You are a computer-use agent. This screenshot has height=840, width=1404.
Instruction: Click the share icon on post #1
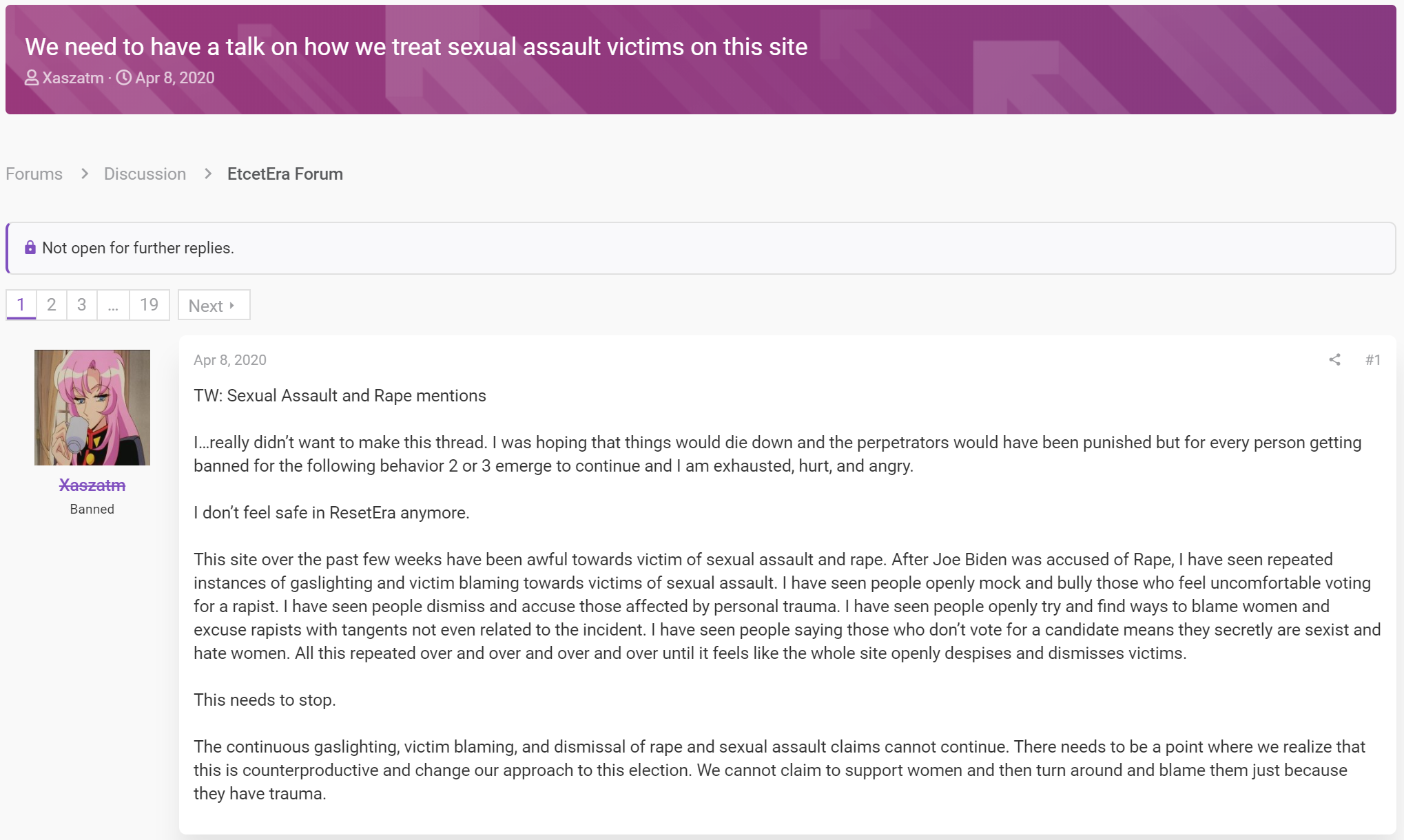1334,359
